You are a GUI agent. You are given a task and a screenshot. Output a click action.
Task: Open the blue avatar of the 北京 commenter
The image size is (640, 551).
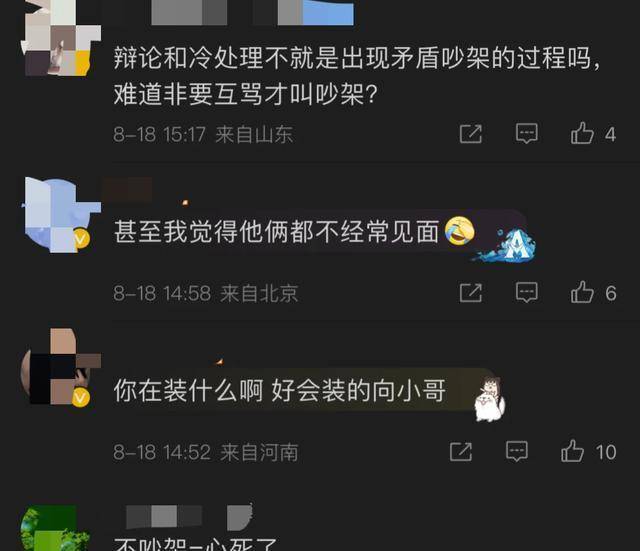tap(61, 215)
